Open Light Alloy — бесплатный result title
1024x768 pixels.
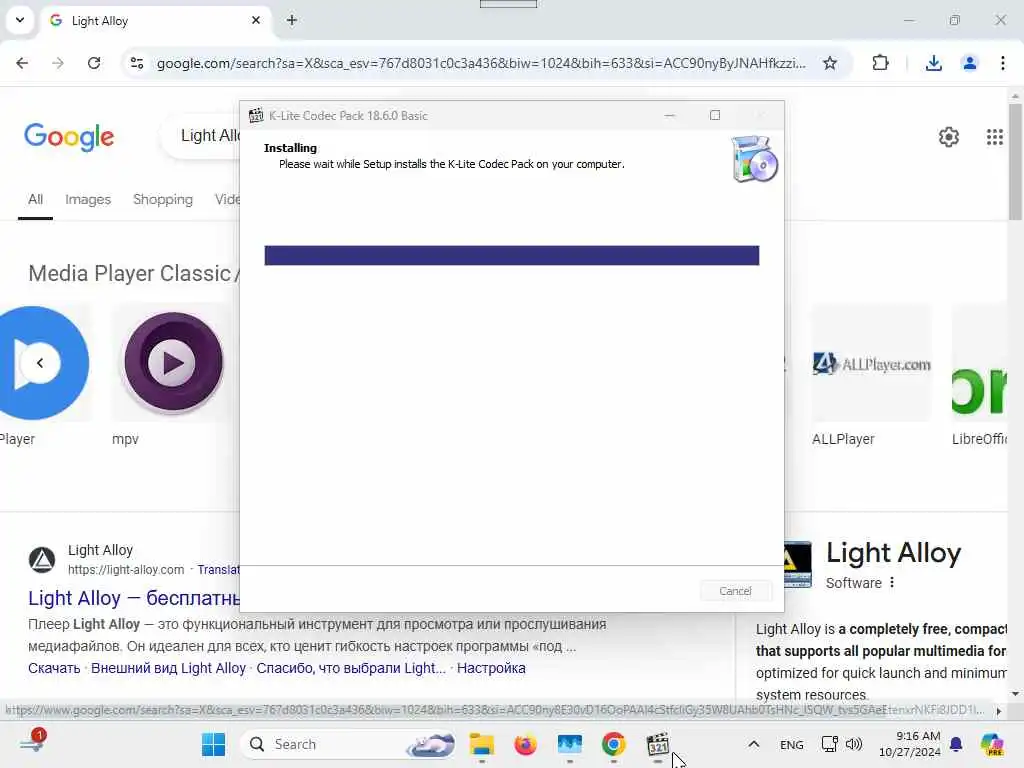click(x=134, y=598)
